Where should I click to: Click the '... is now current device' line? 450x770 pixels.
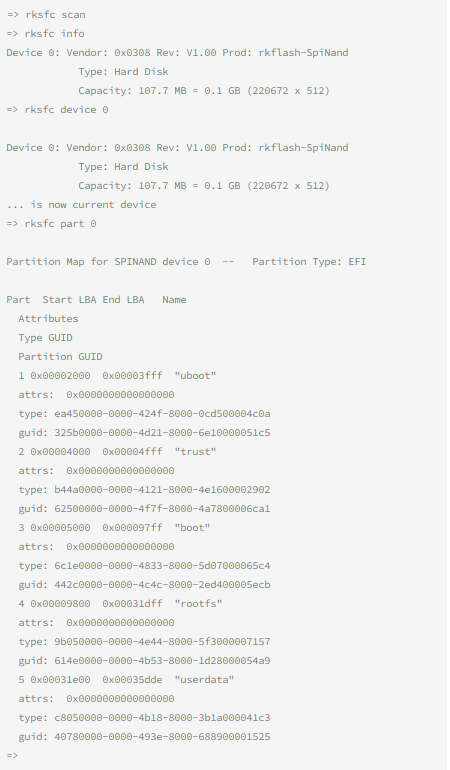click(82, 205)
